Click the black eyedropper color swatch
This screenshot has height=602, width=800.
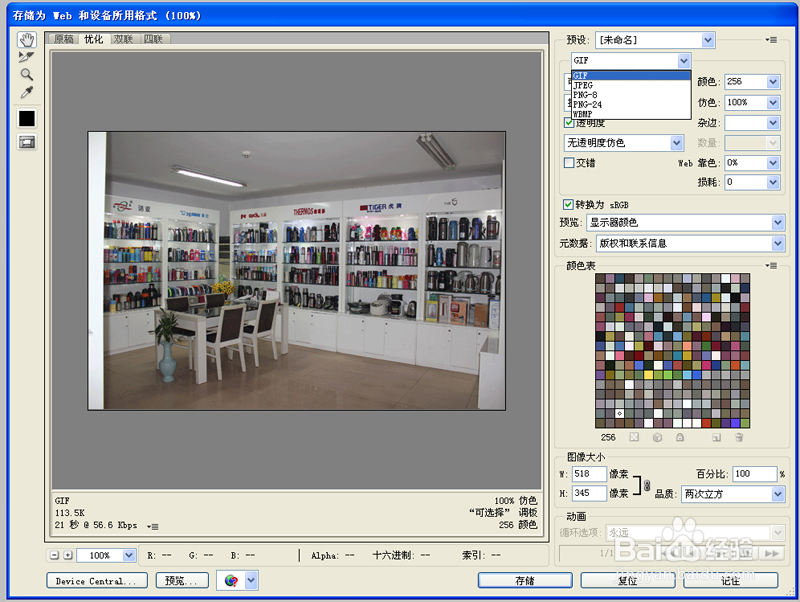click(27, 118)
